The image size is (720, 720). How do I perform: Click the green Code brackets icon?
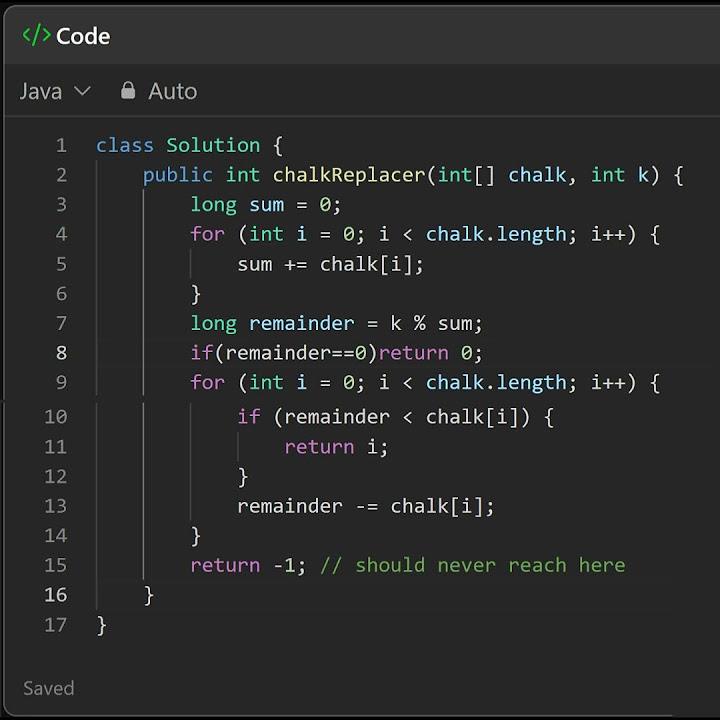point(36,36)
